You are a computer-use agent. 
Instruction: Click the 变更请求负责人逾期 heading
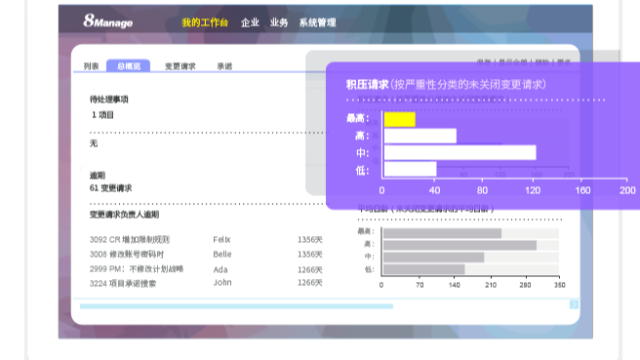coord(124,215)
